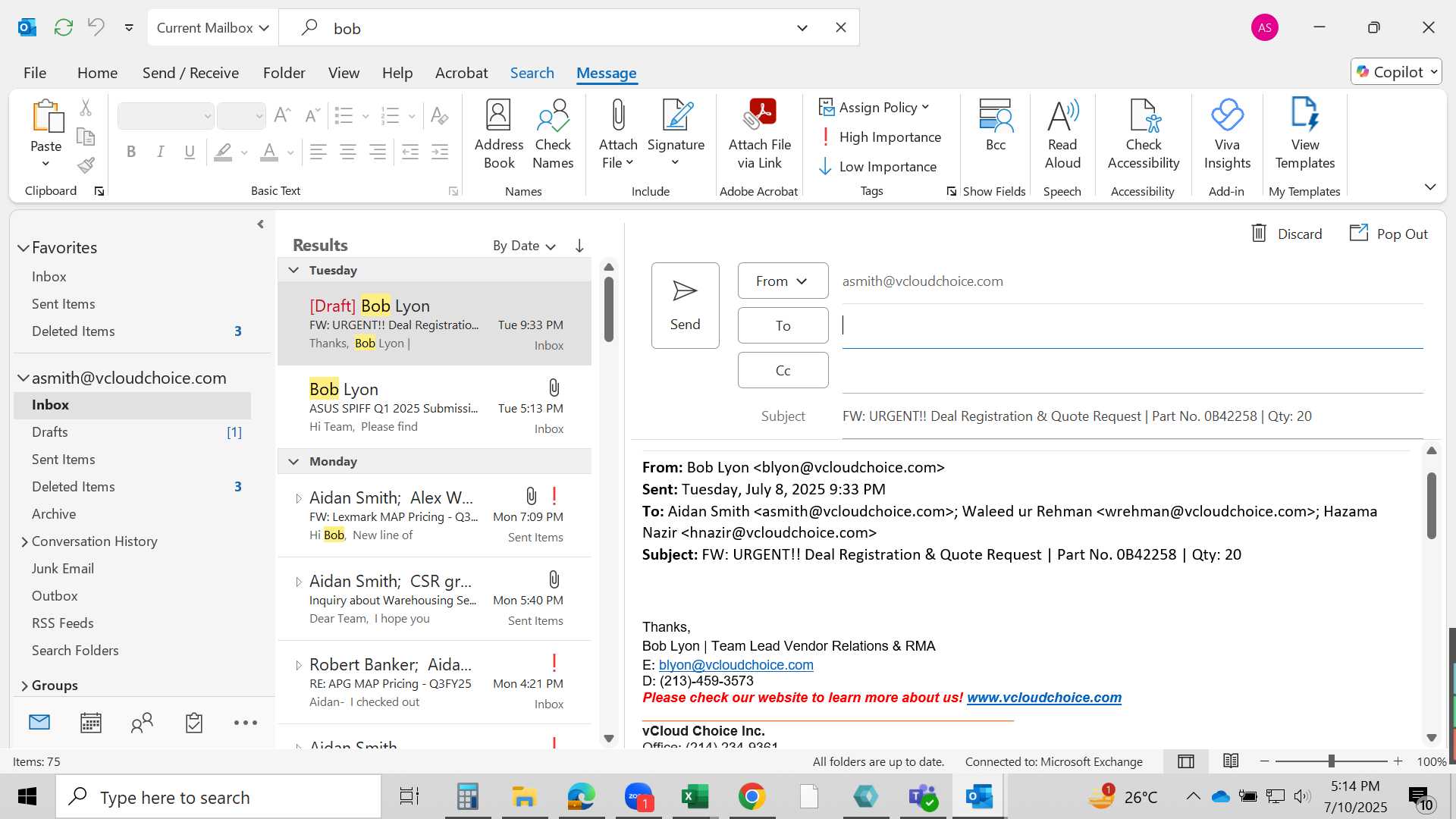1456x819 pixels.
Task: Click the Send/Receive All Folders sync icon
Action: click(x=64, y=28)
